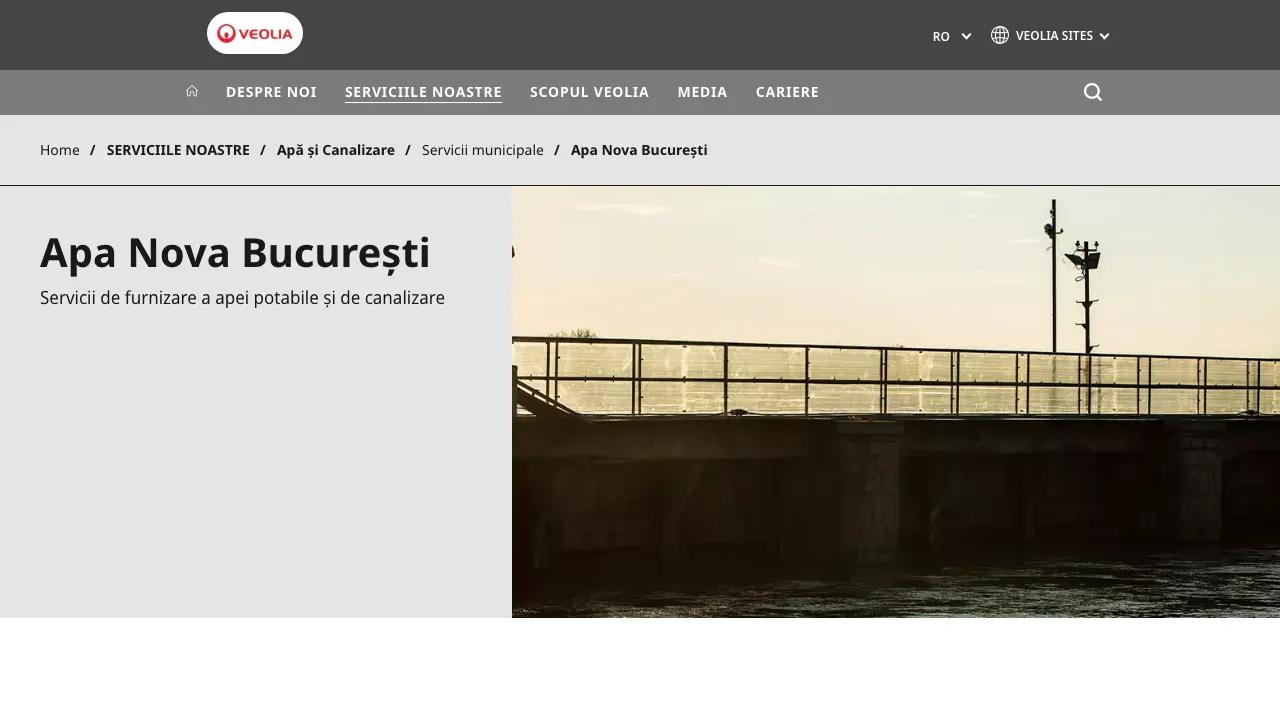Go to the home icon in navigation bar
This screenshot has height=720, width=1280.
[192, 91]
